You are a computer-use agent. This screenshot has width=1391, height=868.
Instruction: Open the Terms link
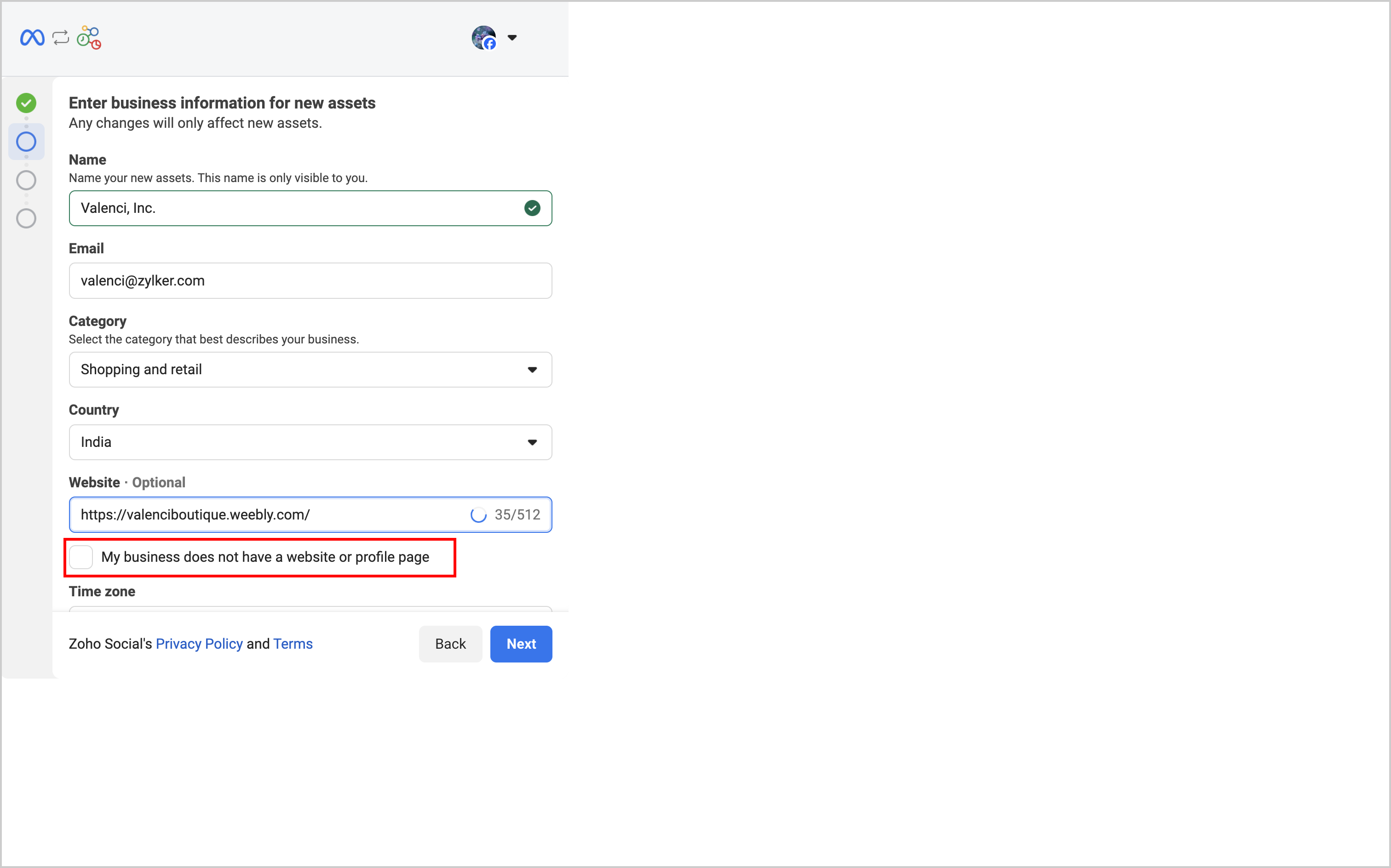point(293,644)
